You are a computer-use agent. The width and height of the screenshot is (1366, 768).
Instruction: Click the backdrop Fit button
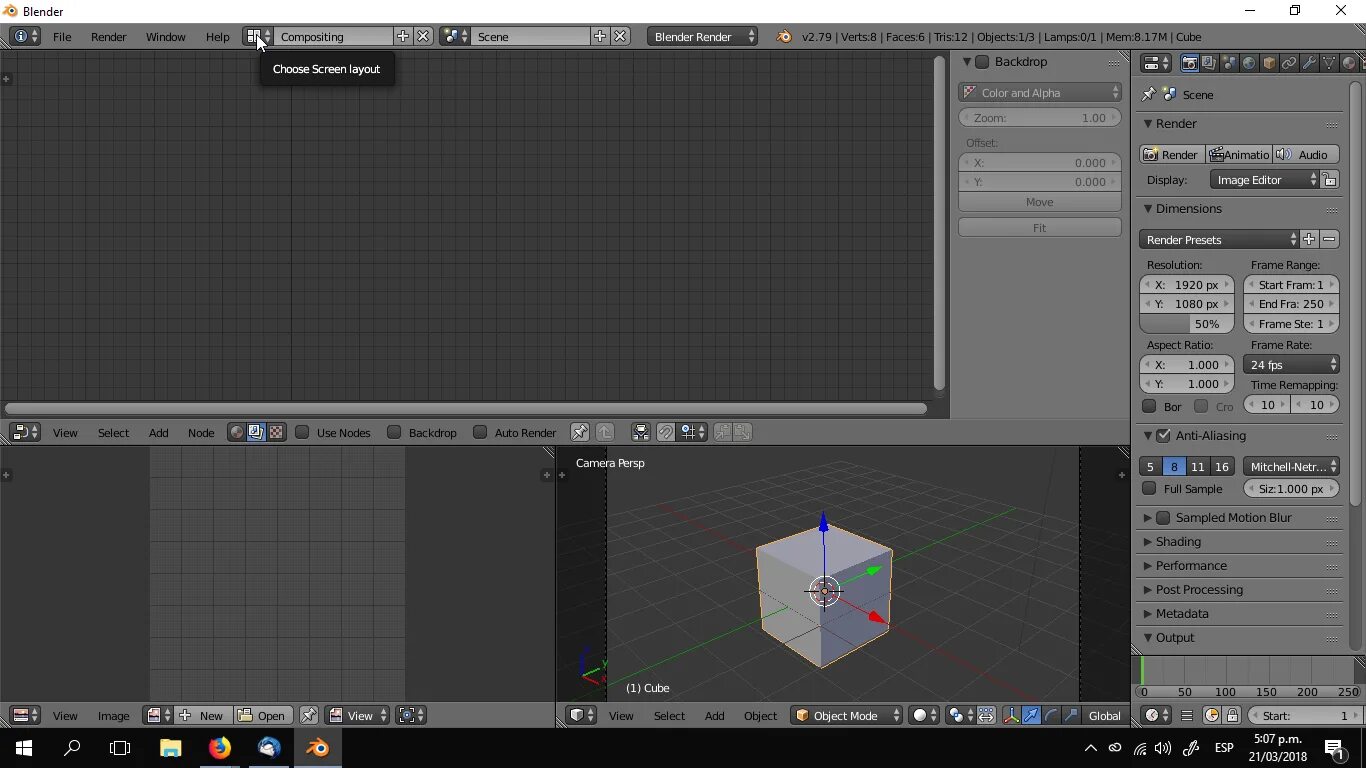click(1040, 227)
